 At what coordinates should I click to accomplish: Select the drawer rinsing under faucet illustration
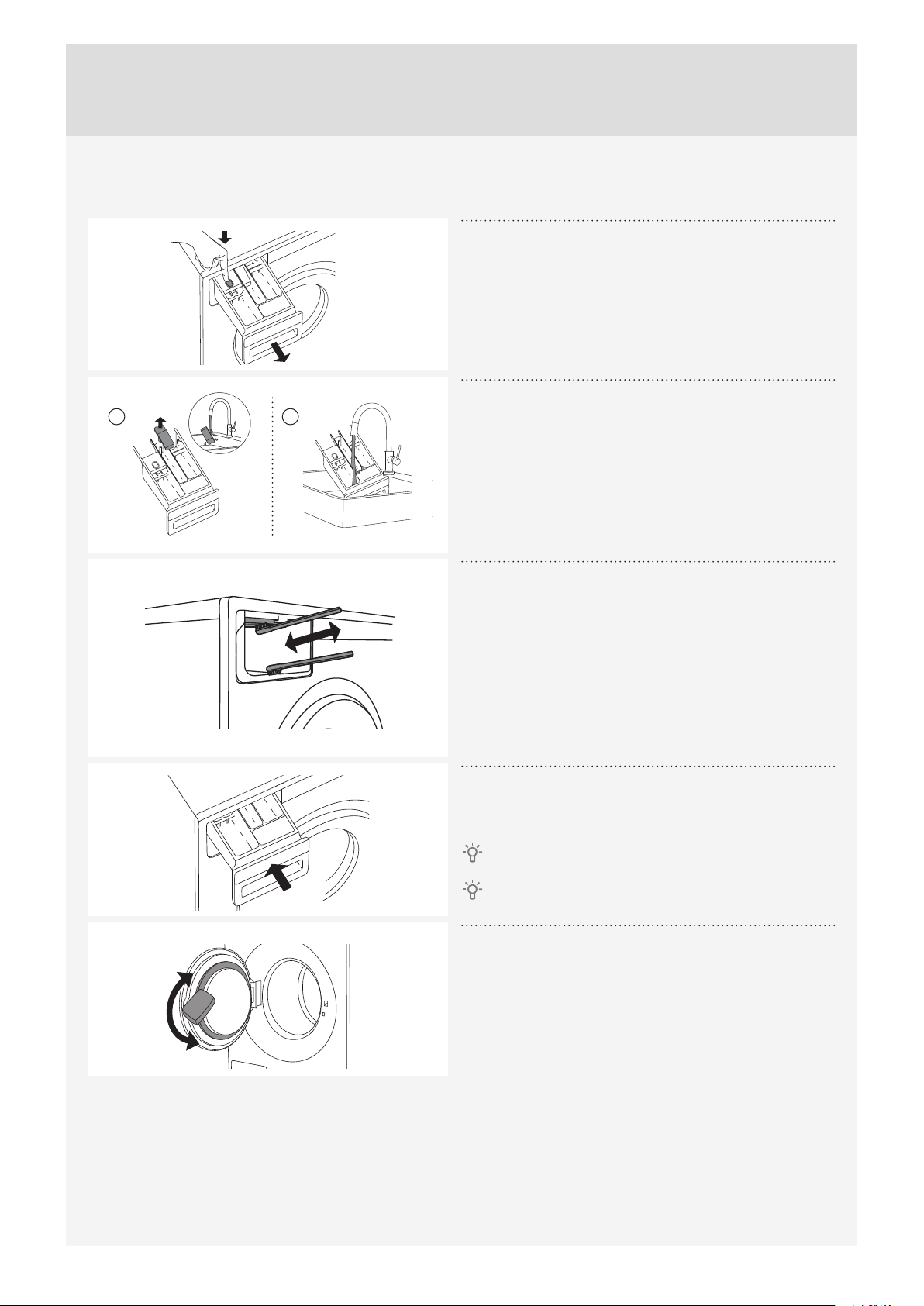[361, 464]
